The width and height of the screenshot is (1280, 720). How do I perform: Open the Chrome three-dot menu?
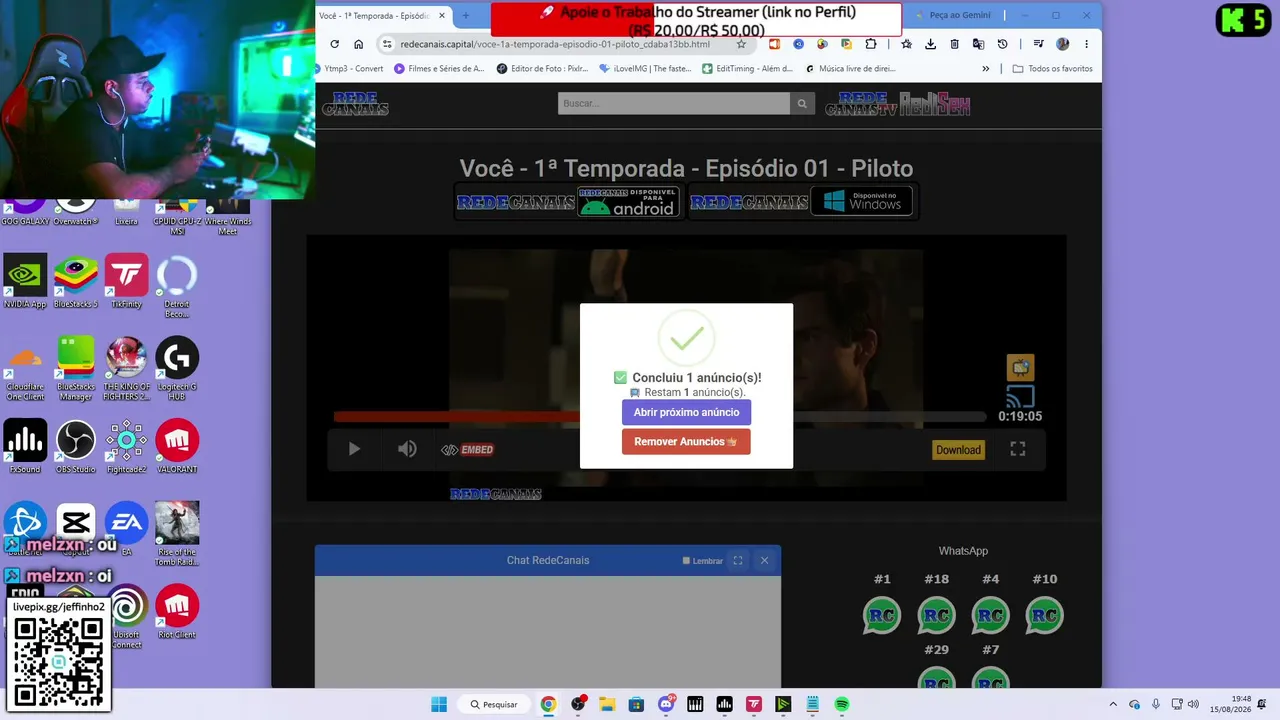1086,44
